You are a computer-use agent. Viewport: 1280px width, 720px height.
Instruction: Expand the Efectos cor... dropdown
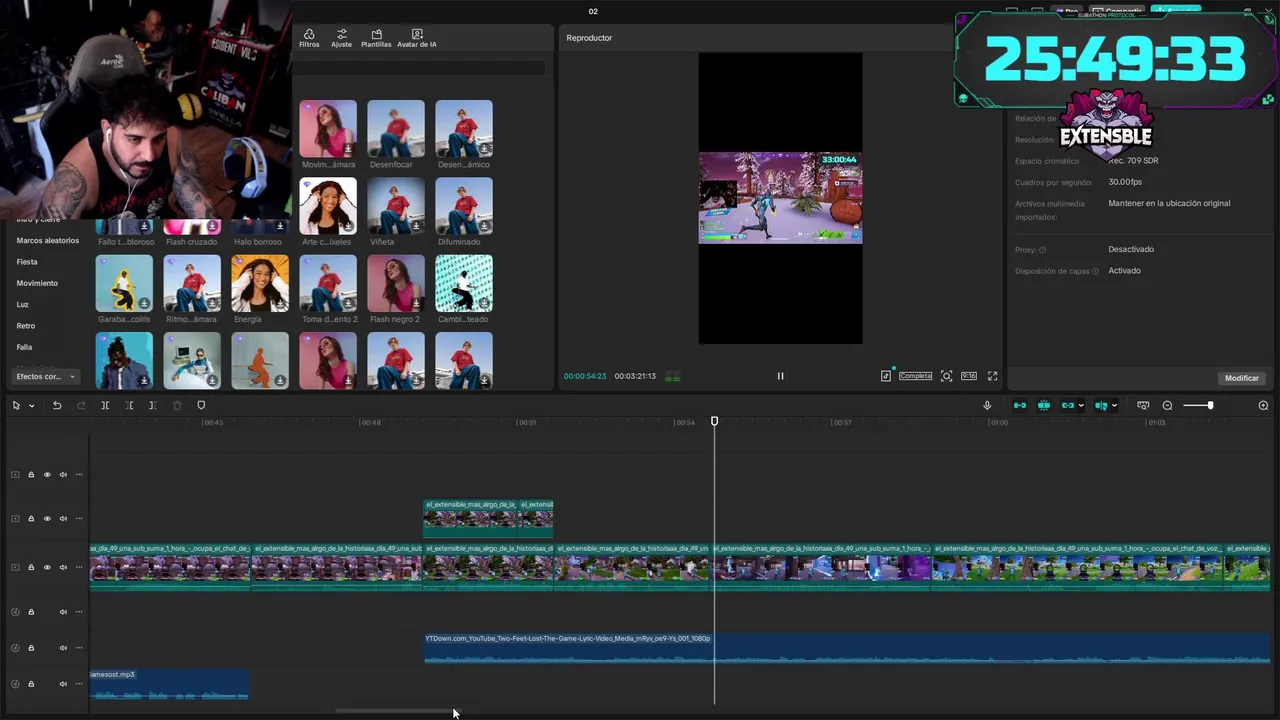click(x=46, y=377)
